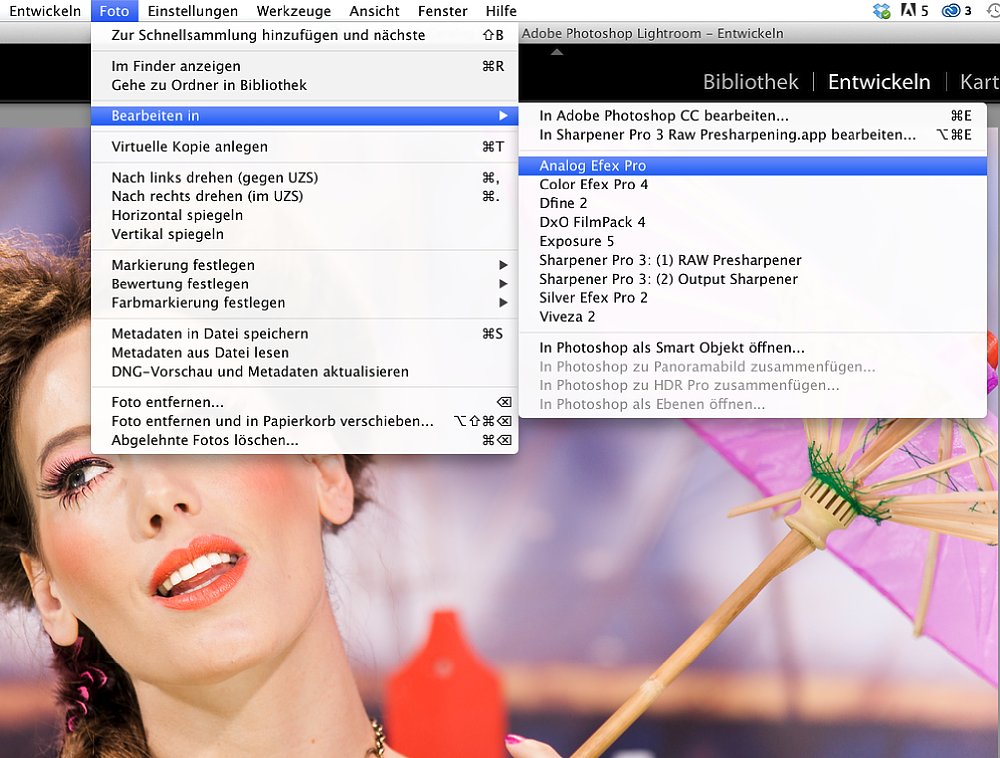This screenshot has width=1000, height=758.
Task: Choose In Sharpener Pro 3 Raw Presharpening.app bearbeiten
Action: tap(753, 135)
